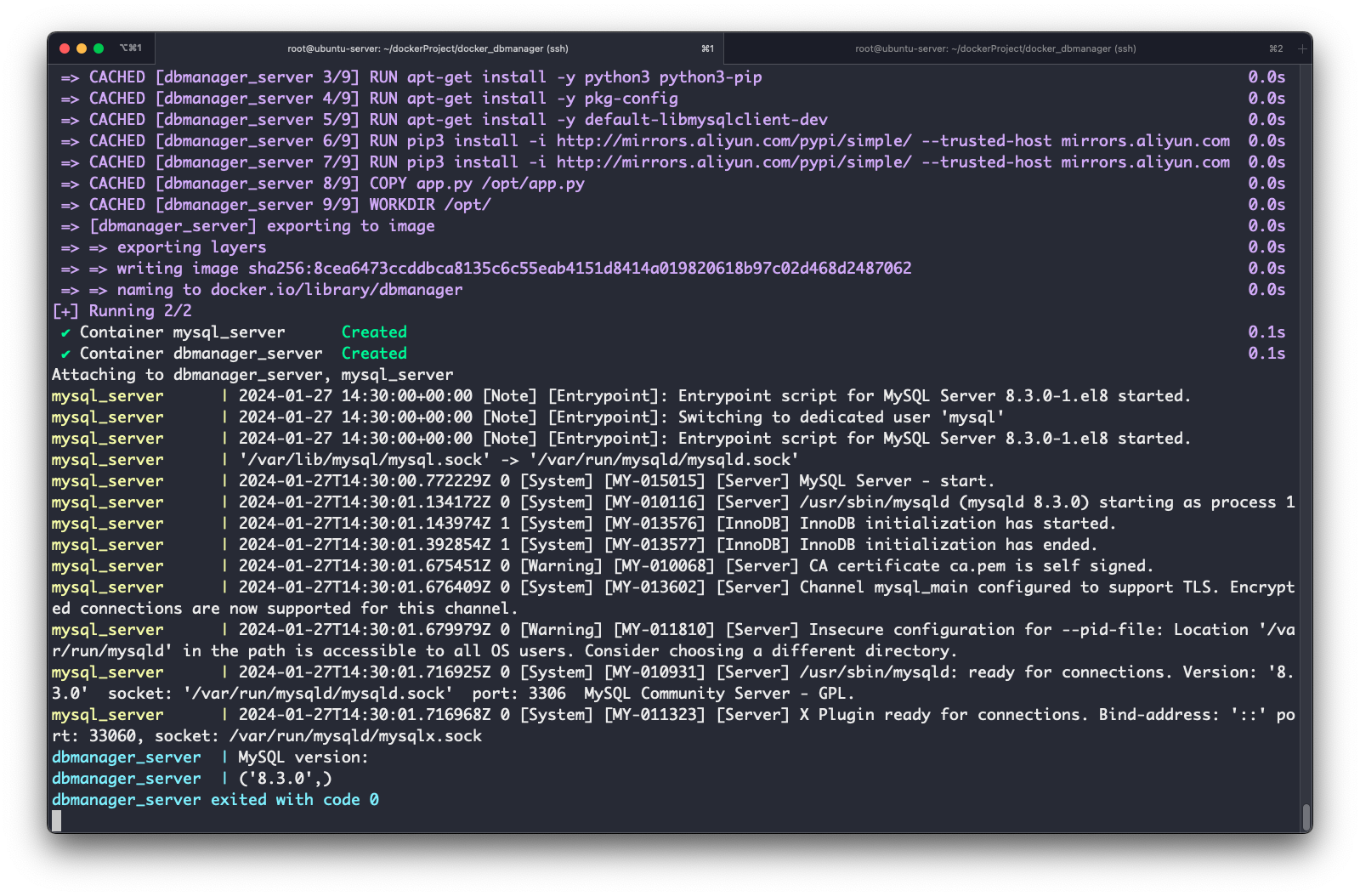Click the 'MySQL version:' output line
This screenshot has height=896, width=1360.
(x=303, y=757)
